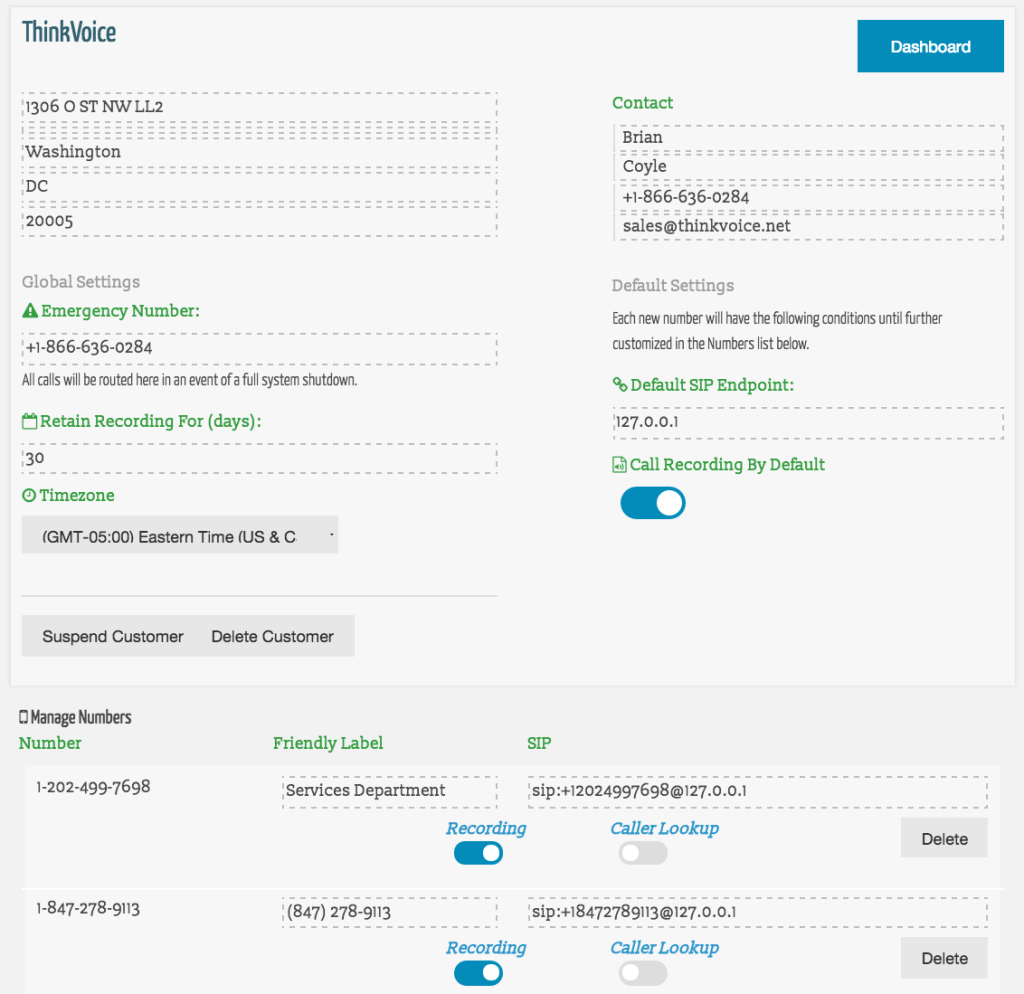Edit the zip code field 20005
1024x994 pixels.
pyautogui.click(x=259, y=221)
